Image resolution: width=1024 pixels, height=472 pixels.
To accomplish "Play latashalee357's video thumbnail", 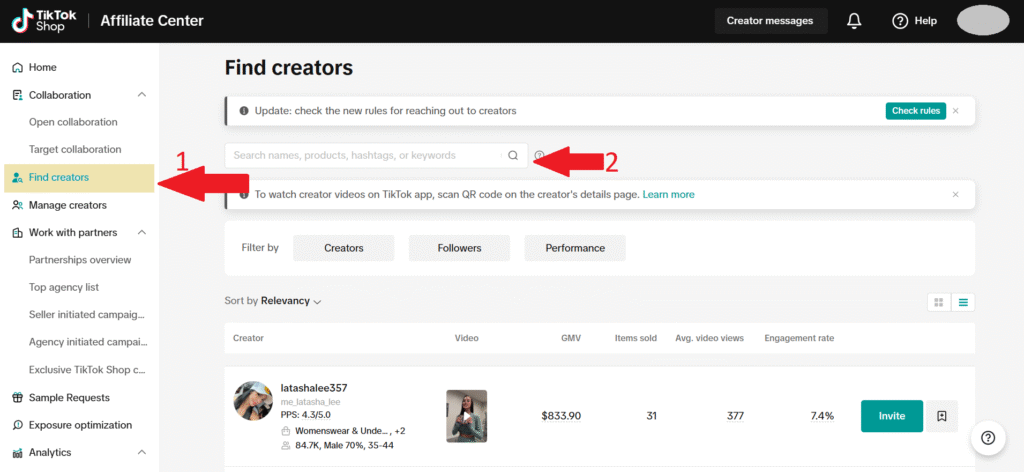I will [x=466, y=416].
